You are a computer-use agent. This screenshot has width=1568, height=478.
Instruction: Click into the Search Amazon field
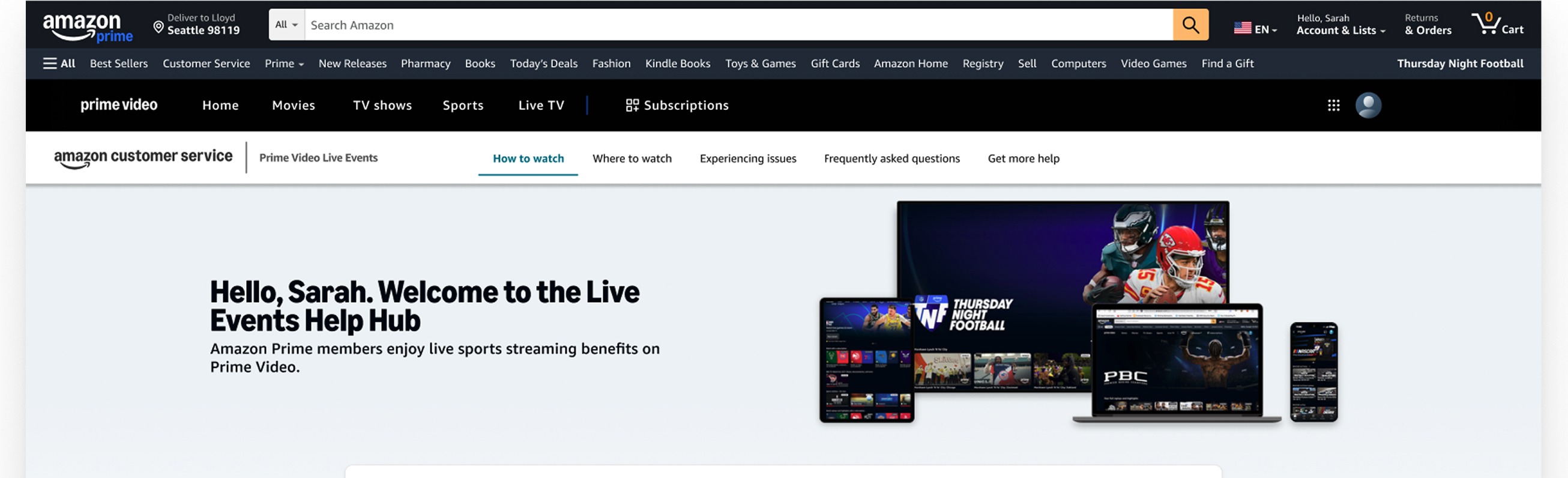737,25
